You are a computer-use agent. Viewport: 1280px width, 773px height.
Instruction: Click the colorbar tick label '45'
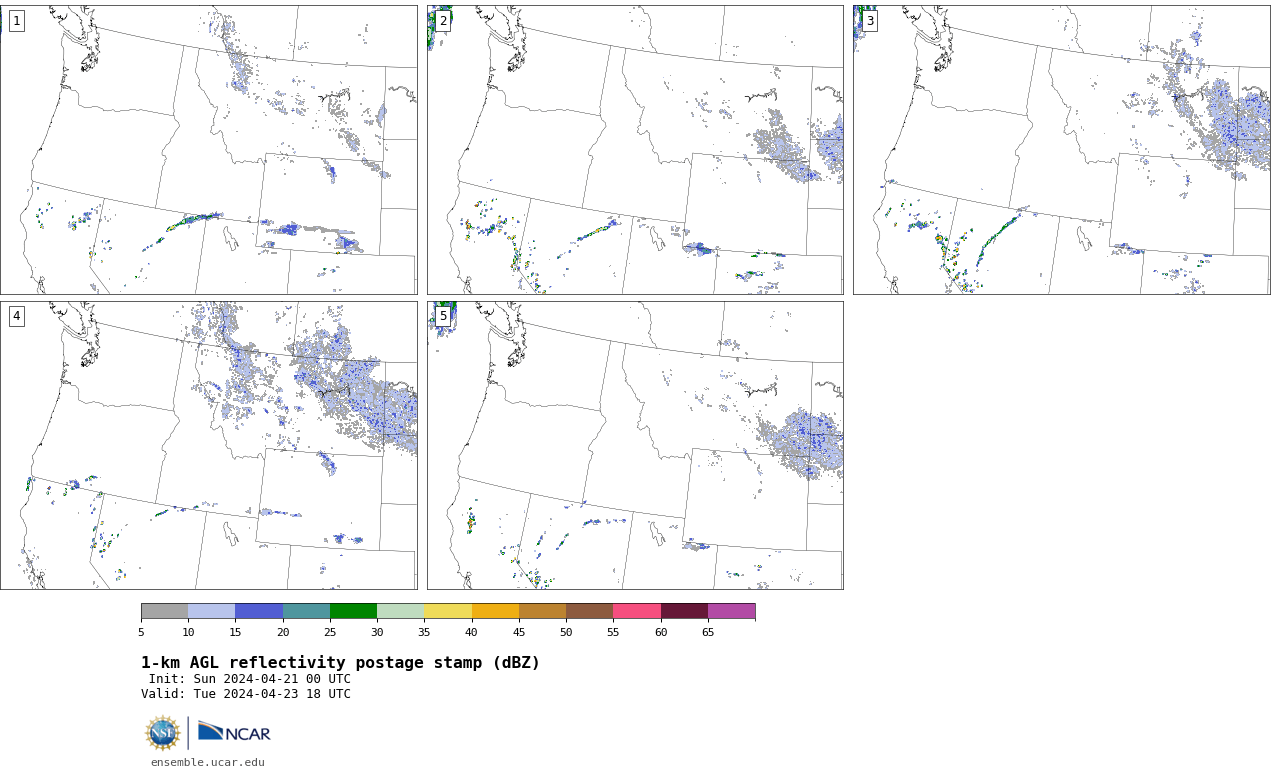(x=519, y=632)
